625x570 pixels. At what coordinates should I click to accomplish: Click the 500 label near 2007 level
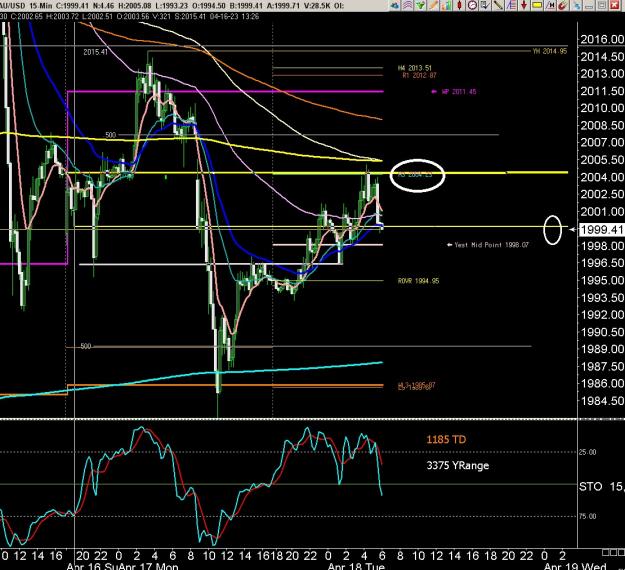point(110,135)
